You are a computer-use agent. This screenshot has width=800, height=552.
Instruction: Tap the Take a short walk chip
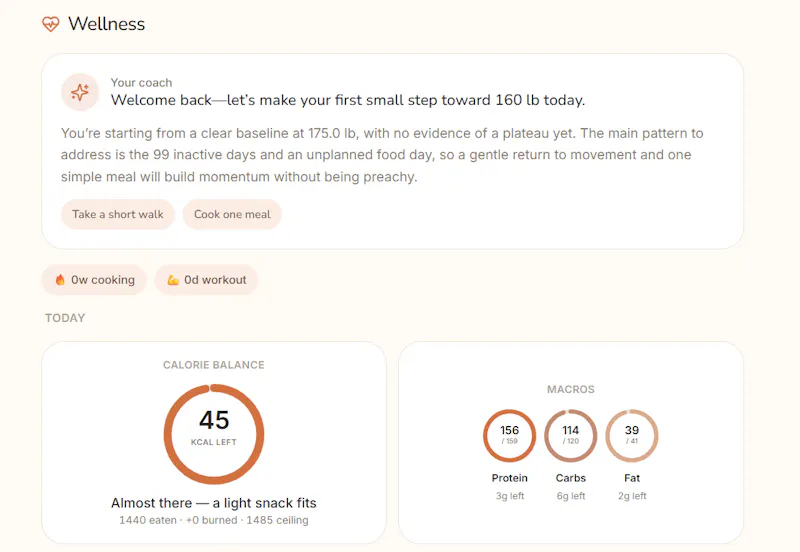118,214
